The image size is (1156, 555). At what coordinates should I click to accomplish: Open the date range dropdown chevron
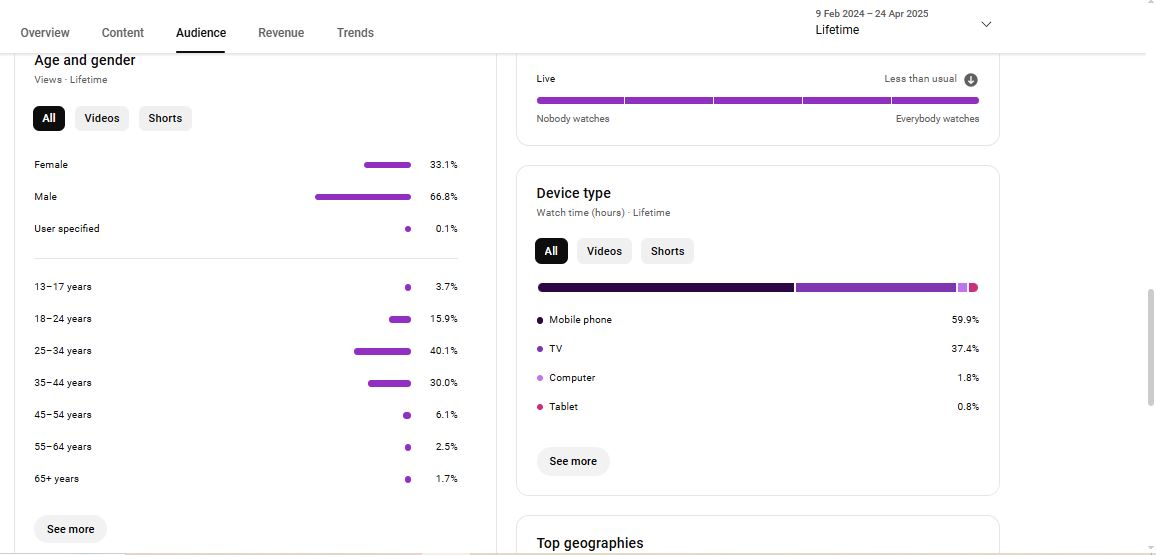pos(986,24)
